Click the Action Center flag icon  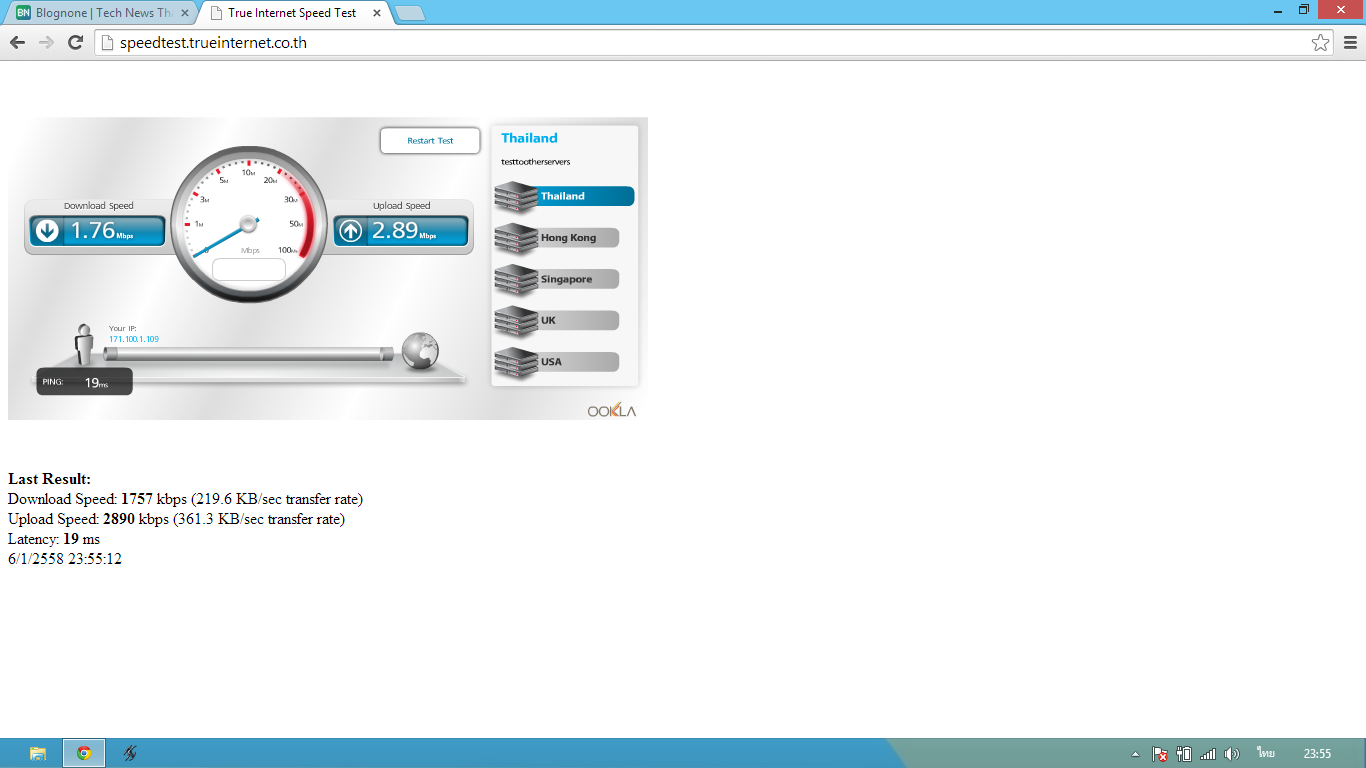click(1160, 754)
